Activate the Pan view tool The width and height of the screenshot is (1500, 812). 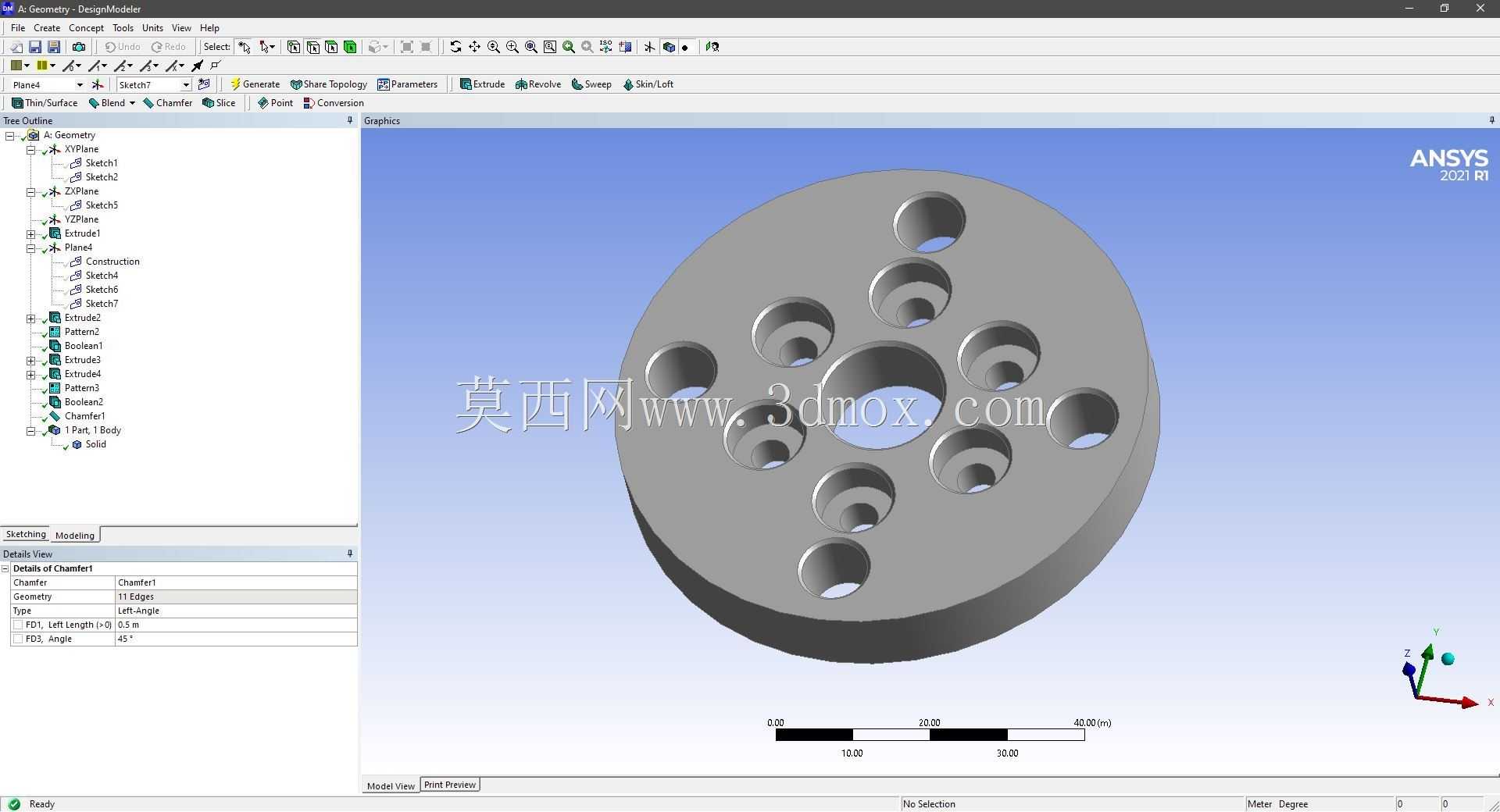(x=474, y=47)
